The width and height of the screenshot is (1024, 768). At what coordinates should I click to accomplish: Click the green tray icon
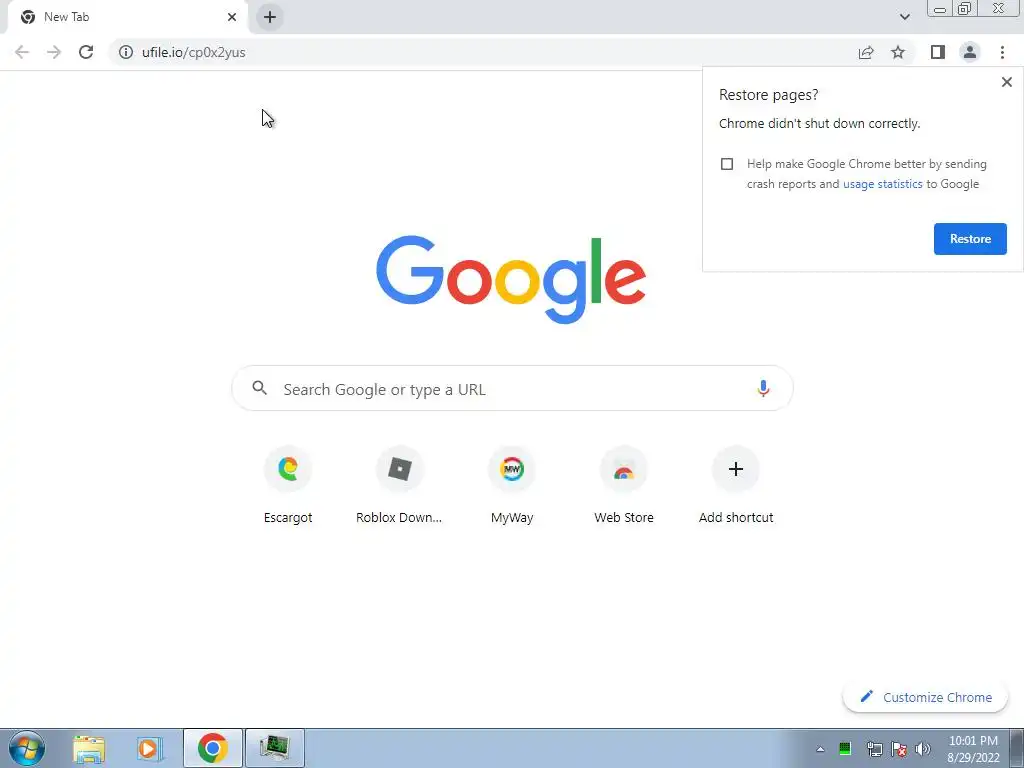pyautogui.click(x=844, y=749)
